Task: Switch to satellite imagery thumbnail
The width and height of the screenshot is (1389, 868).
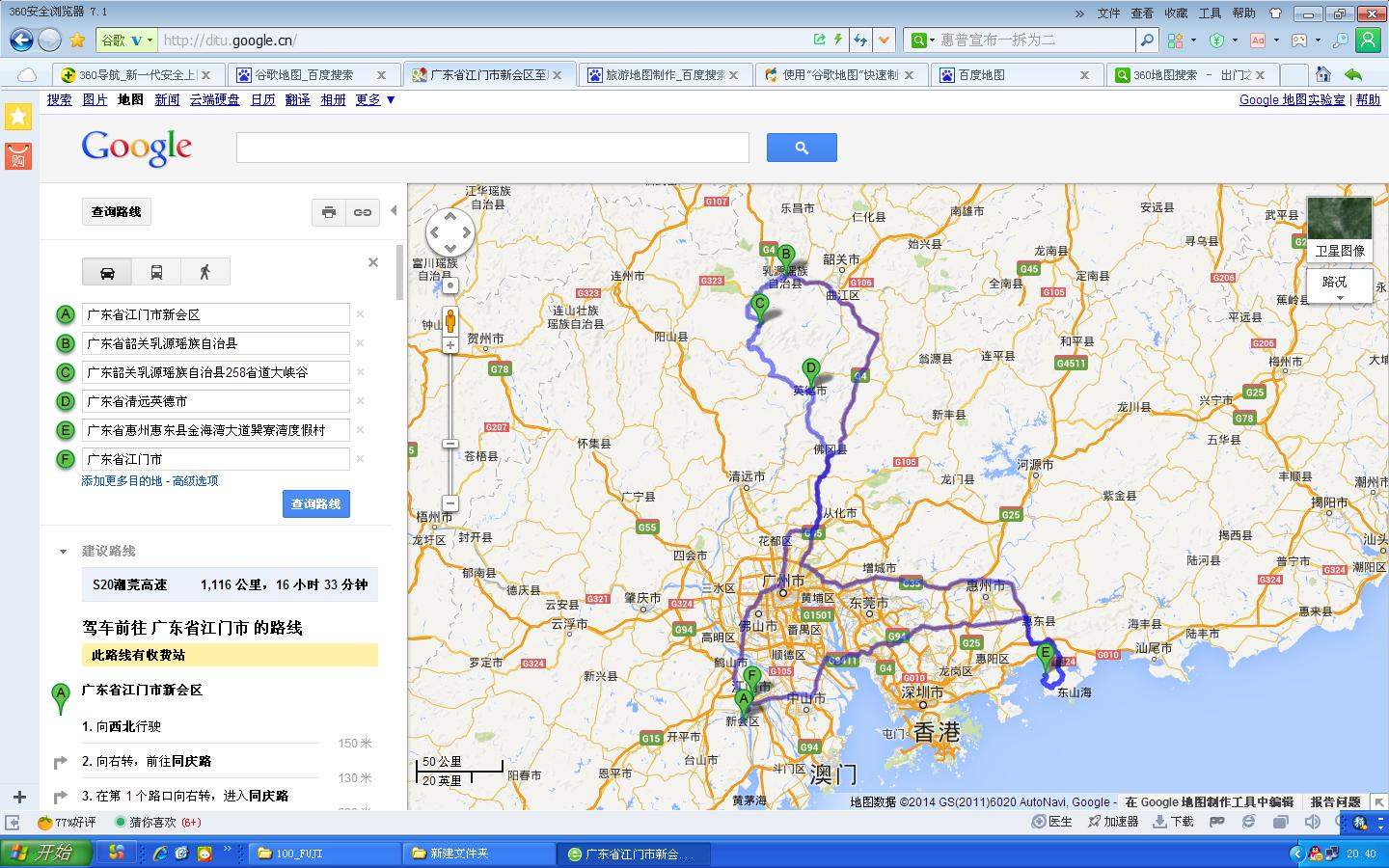Action: (1340, 228)
